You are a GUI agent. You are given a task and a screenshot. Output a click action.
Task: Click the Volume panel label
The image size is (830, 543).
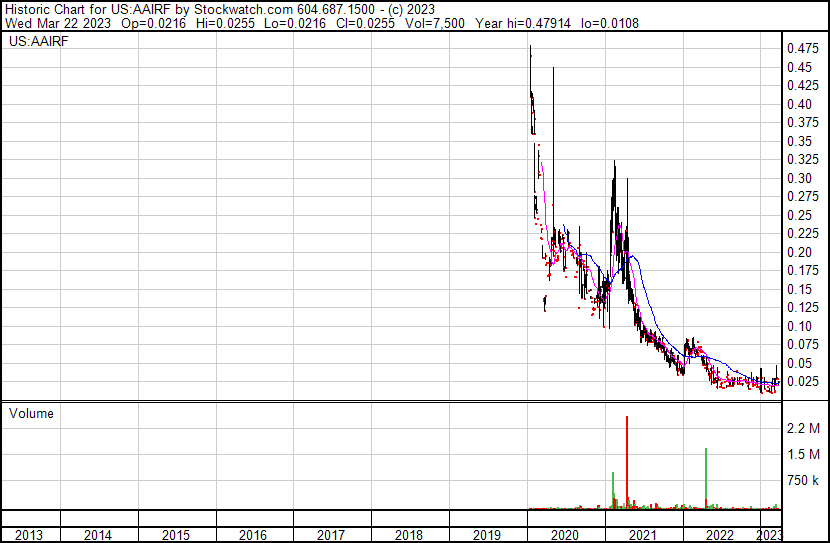(31, 413)
